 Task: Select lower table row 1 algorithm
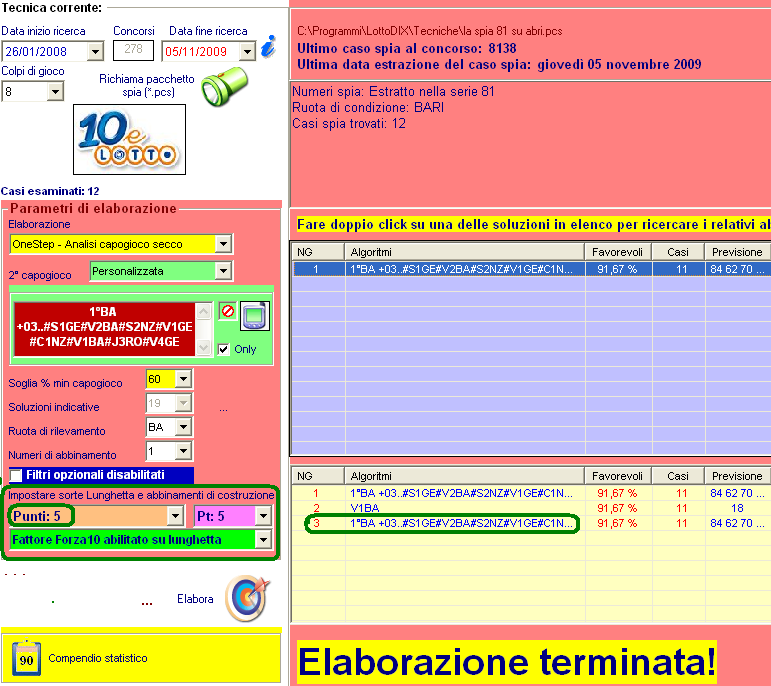461,493
